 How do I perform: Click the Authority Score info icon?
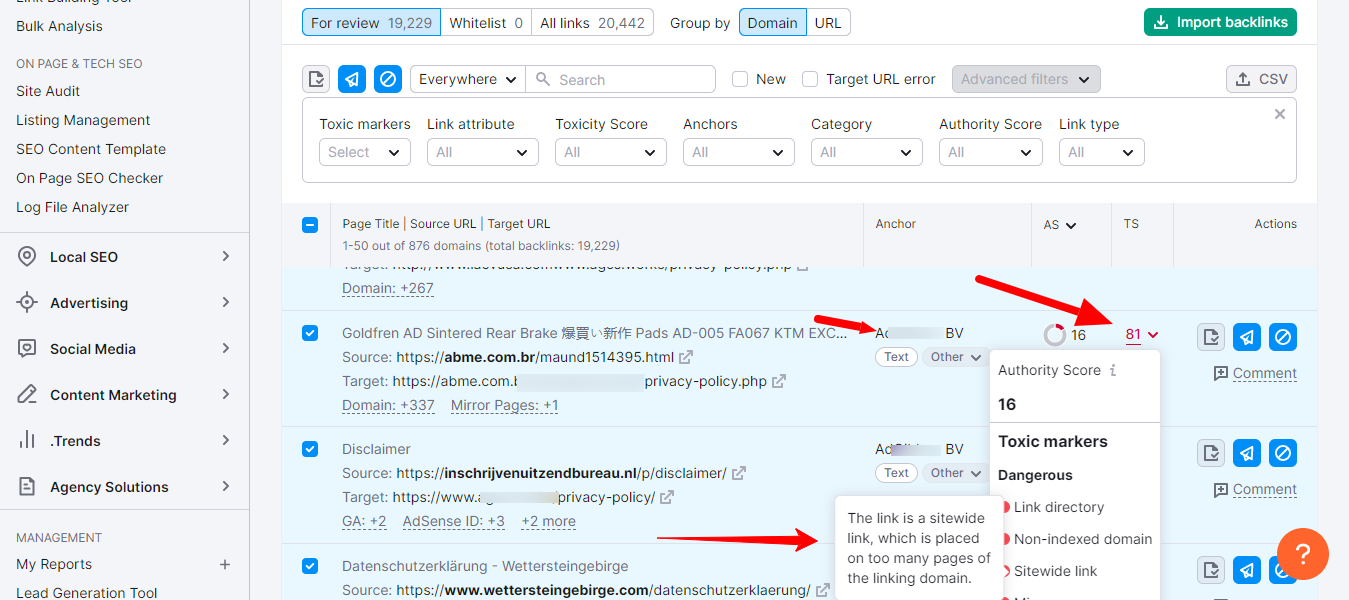pyautogui.click(x=1113, y=370)
